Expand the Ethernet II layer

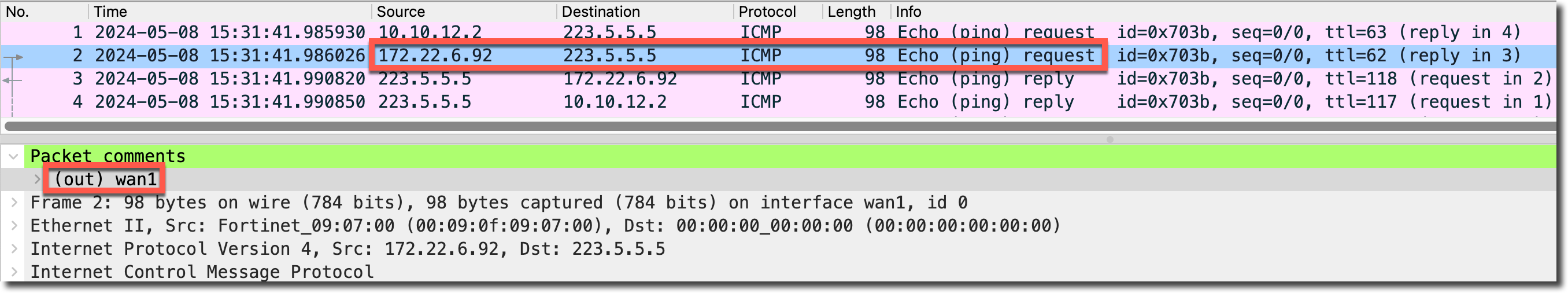coord(14,225)
